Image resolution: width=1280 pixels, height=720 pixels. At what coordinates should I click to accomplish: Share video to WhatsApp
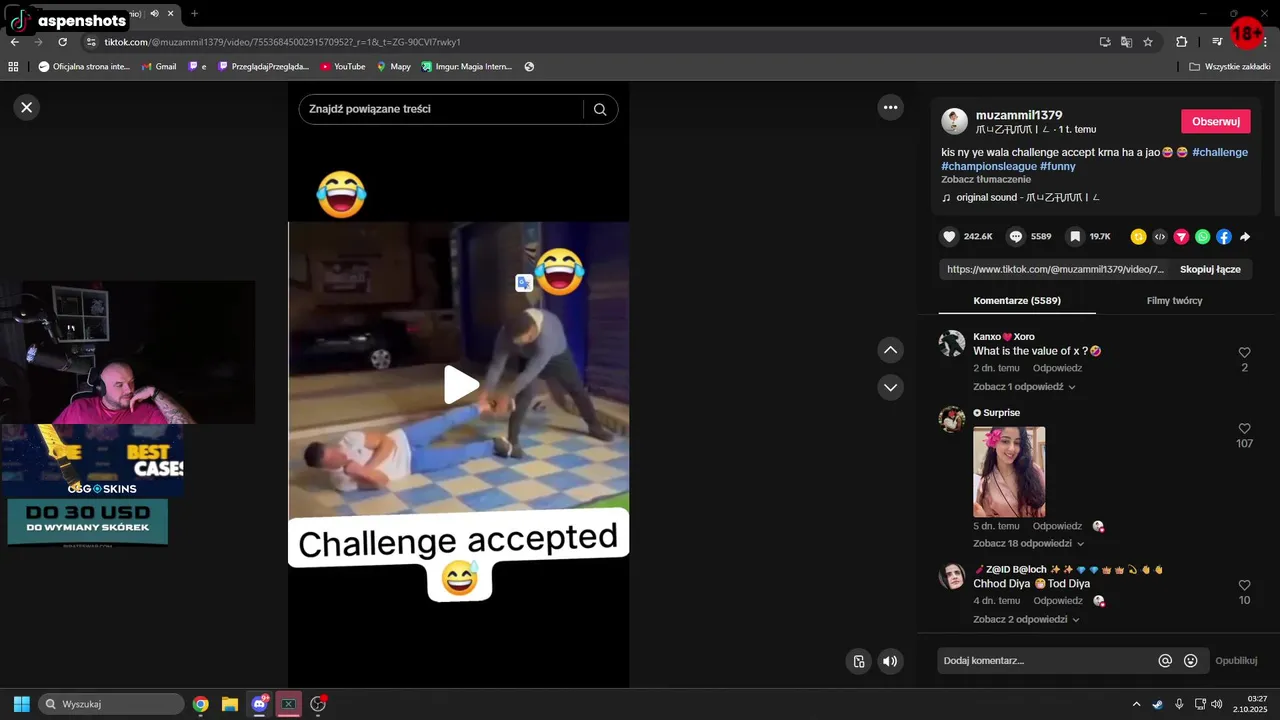point(1202,237)
